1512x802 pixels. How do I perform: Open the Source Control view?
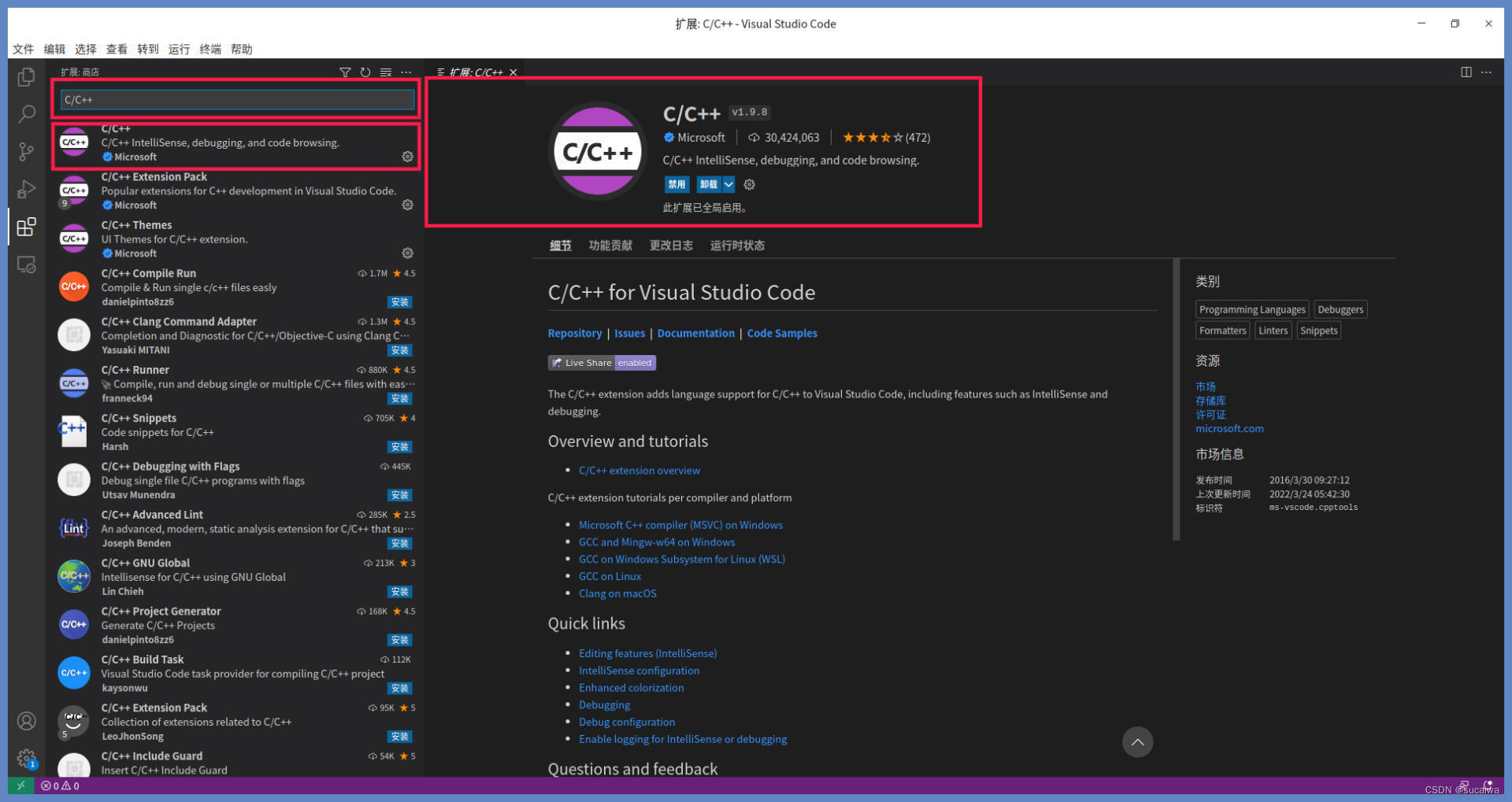pyautogui.click(x=26, y=152)
